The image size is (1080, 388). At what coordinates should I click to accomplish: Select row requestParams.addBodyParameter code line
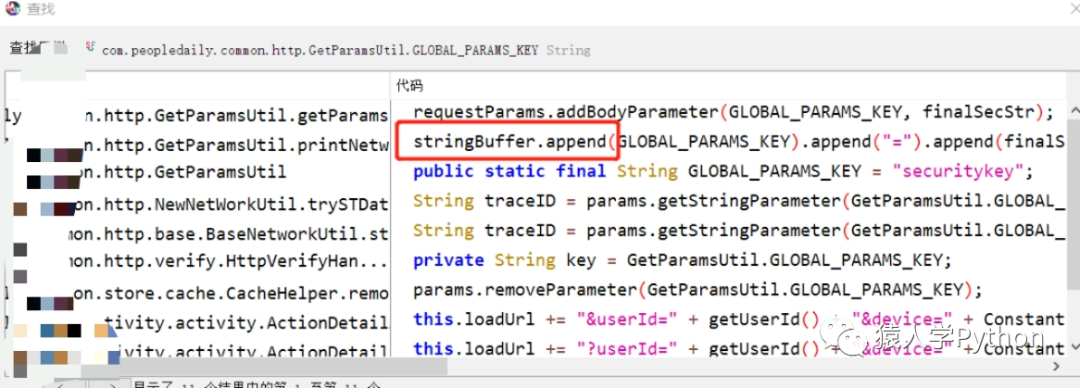(x=734, y=112)
